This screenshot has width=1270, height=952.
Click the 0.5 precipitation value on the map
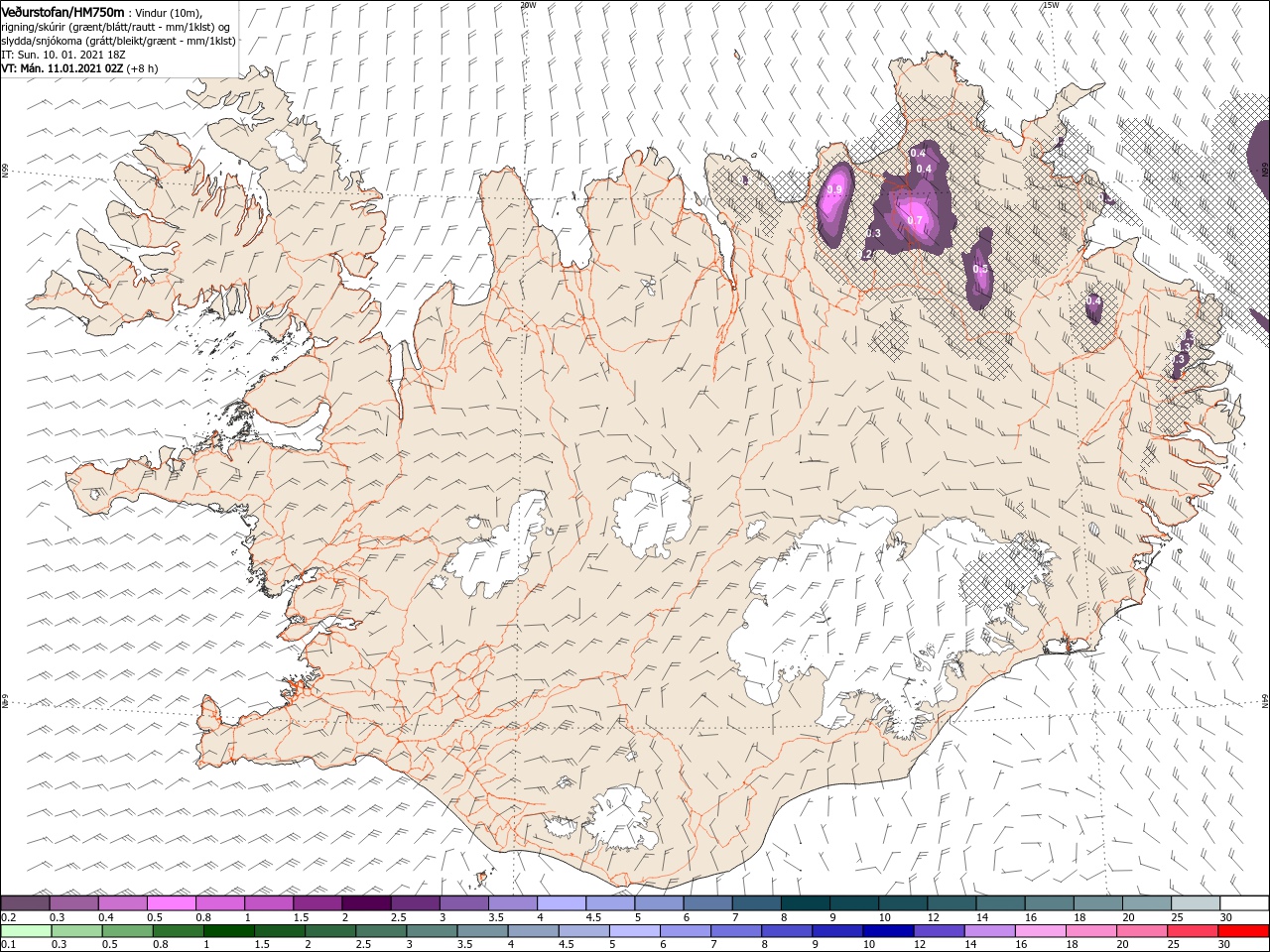(x=980, y=269)
